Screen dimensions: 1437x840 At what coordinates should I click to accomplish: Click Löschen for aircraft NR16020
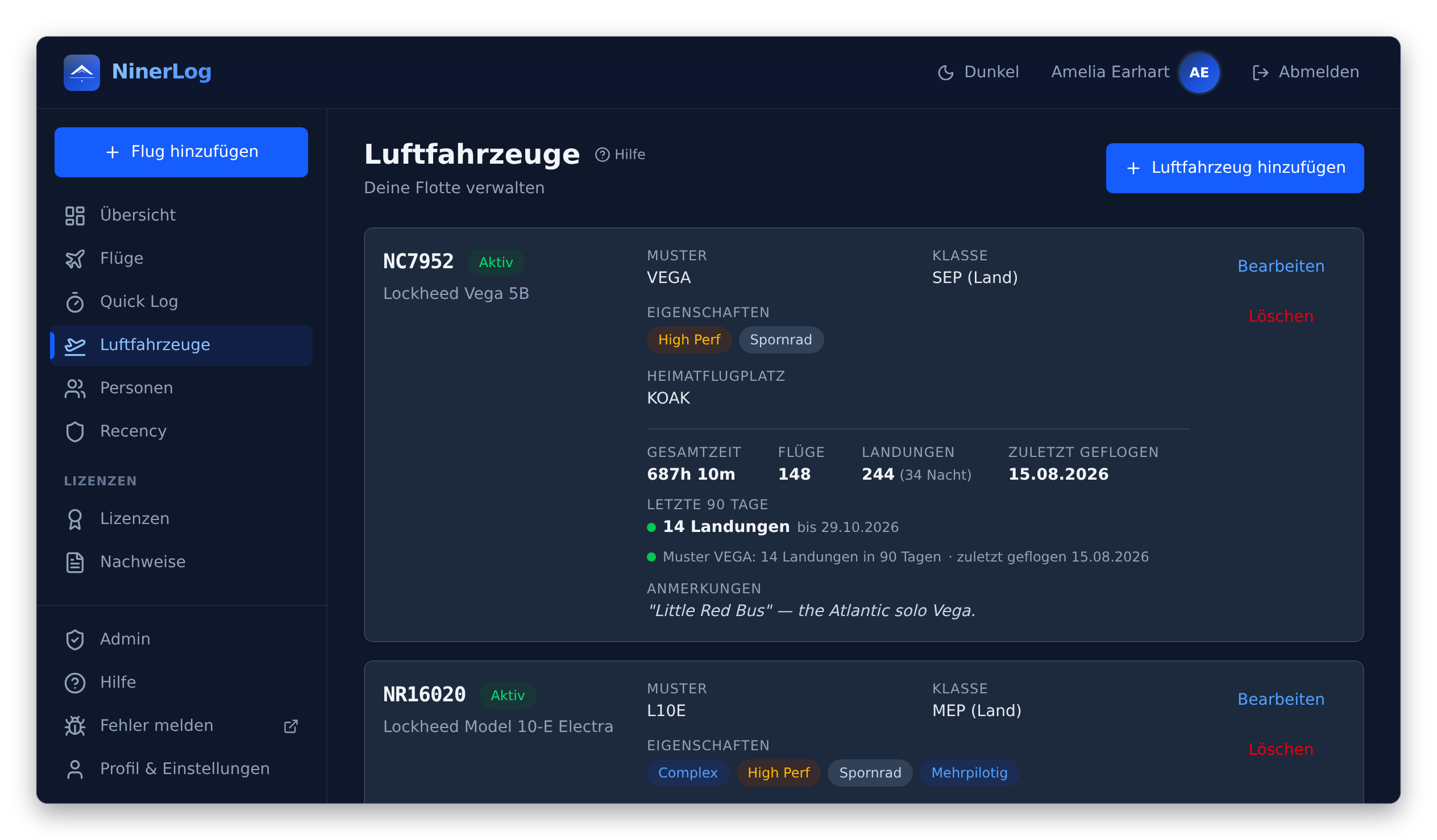pyautogui.click(x=1281, y=750)
